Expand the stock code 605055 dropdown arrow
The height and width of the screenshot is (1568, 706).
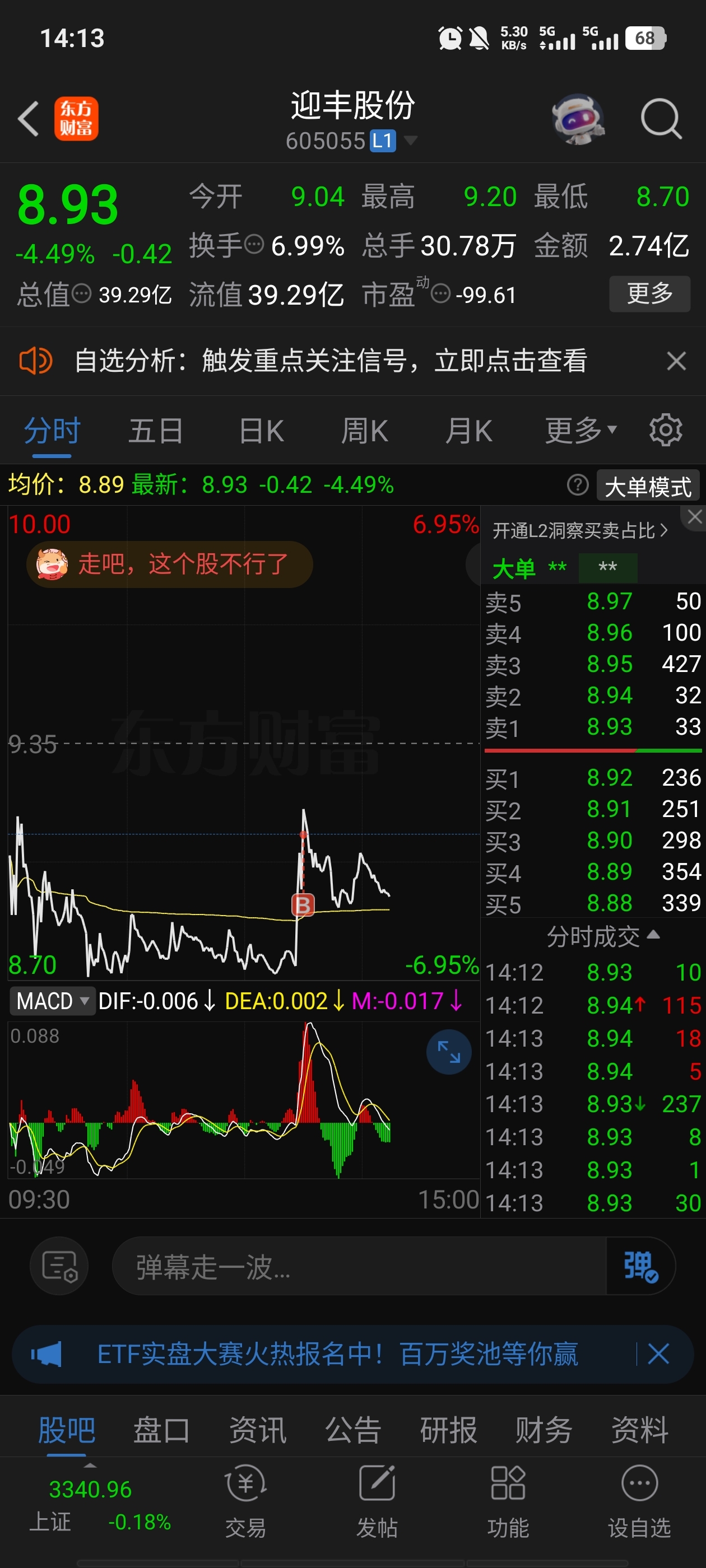tap(411, 141)
